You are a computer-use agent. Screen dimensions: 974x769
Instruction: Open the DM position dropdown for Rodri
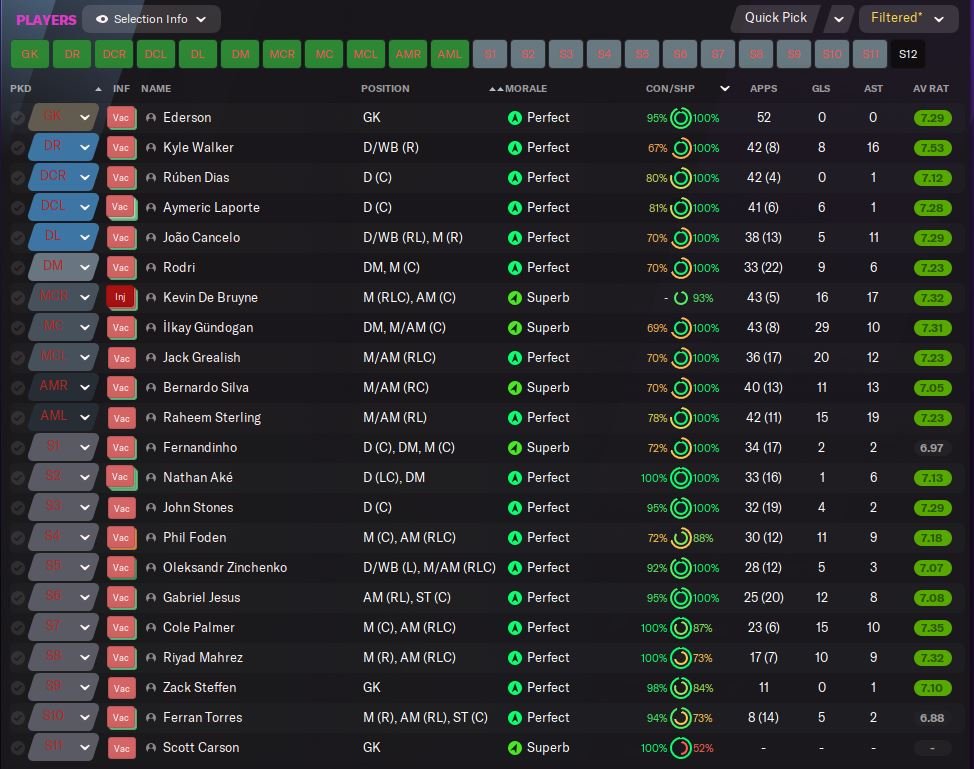(x=64, y=266)
